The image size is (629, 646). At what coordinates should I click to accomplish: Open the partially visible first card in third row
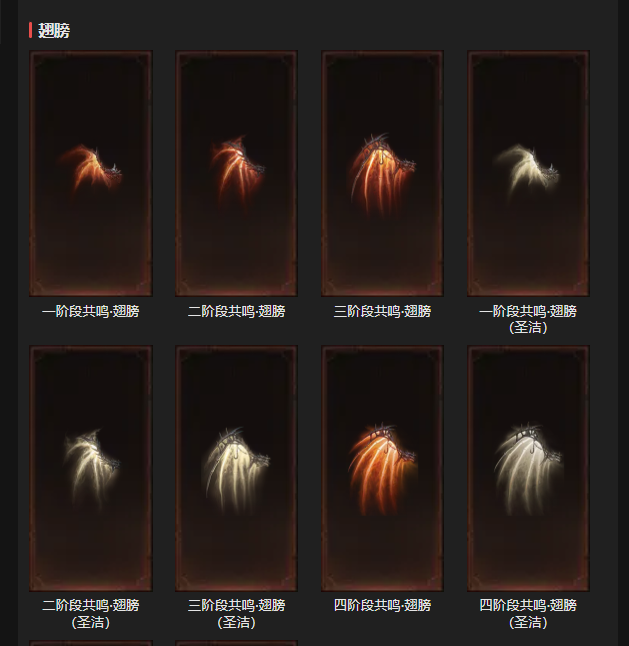91,643
